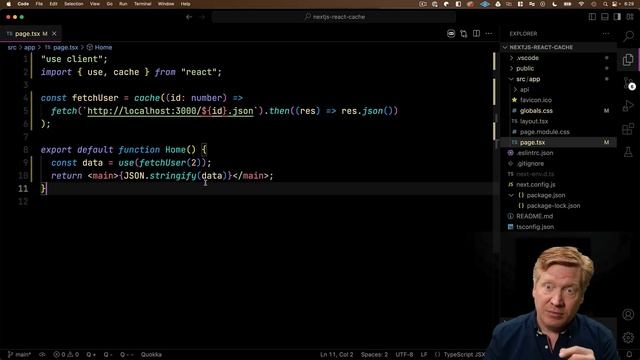Collapse the src/app folder

[558, 79]
